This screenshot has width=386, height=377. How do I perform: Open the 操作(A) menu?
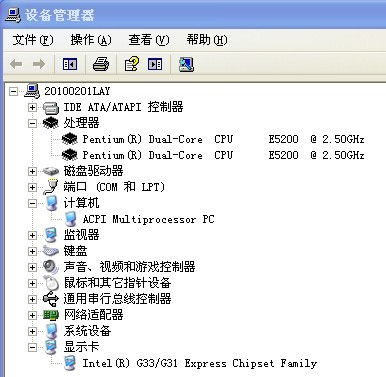(91, 40)
